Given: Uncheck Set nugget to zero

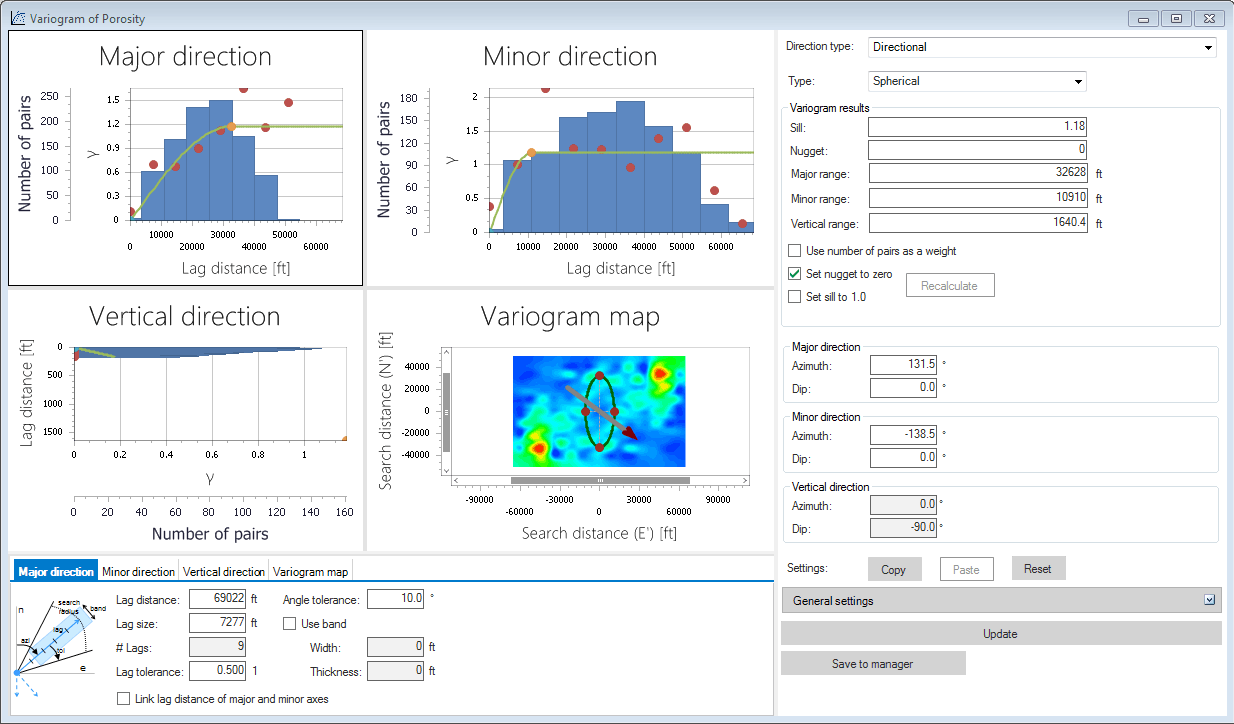Looking at the screenshot, I should tap(795, 274).
